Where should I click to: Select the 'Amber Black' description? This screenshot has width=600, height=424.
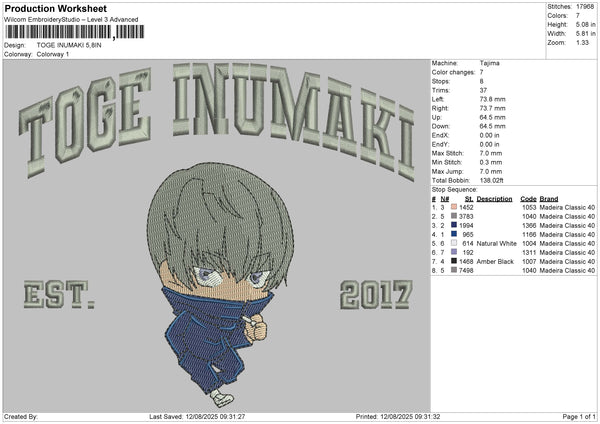[495, 261]
